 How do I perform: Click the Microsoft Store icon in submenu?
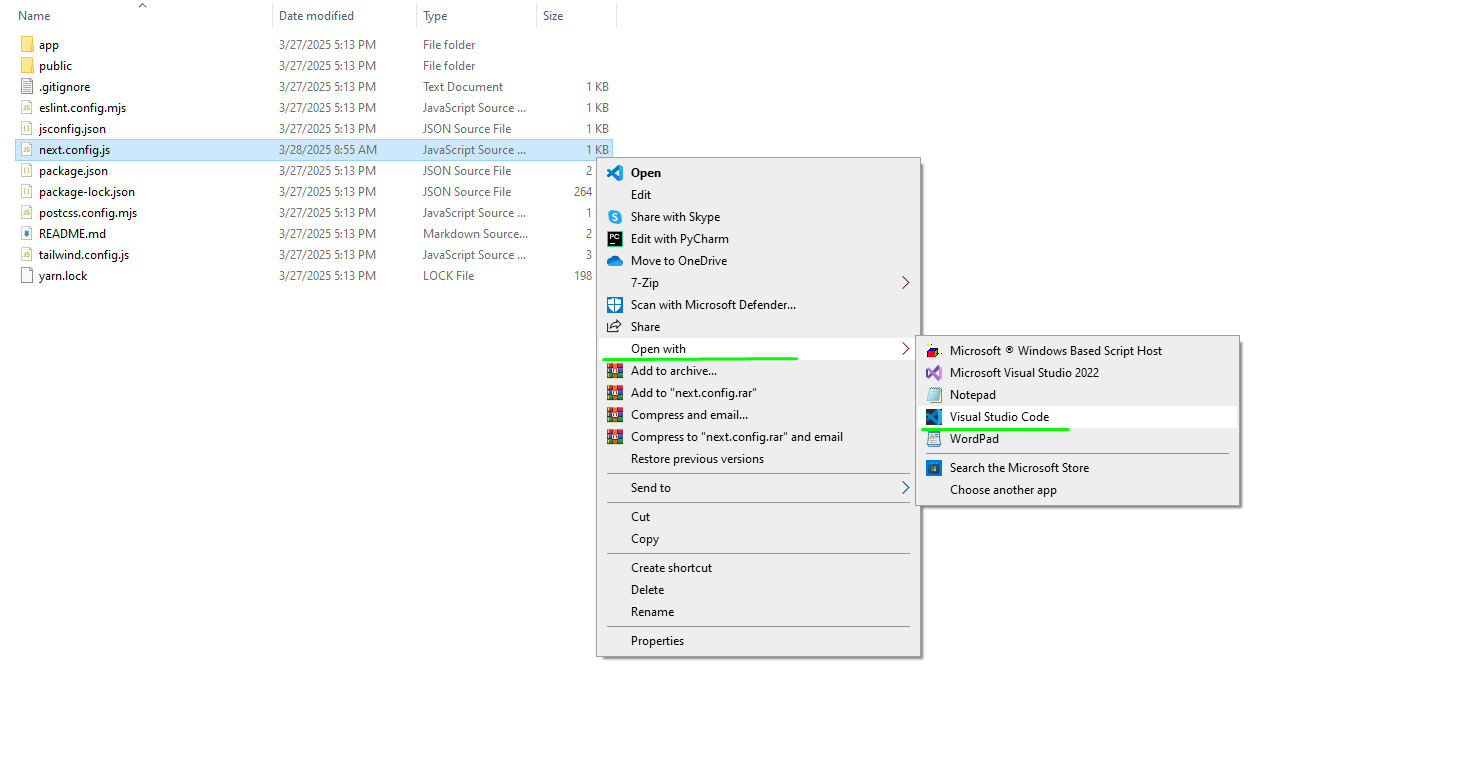tap(934, 468)
